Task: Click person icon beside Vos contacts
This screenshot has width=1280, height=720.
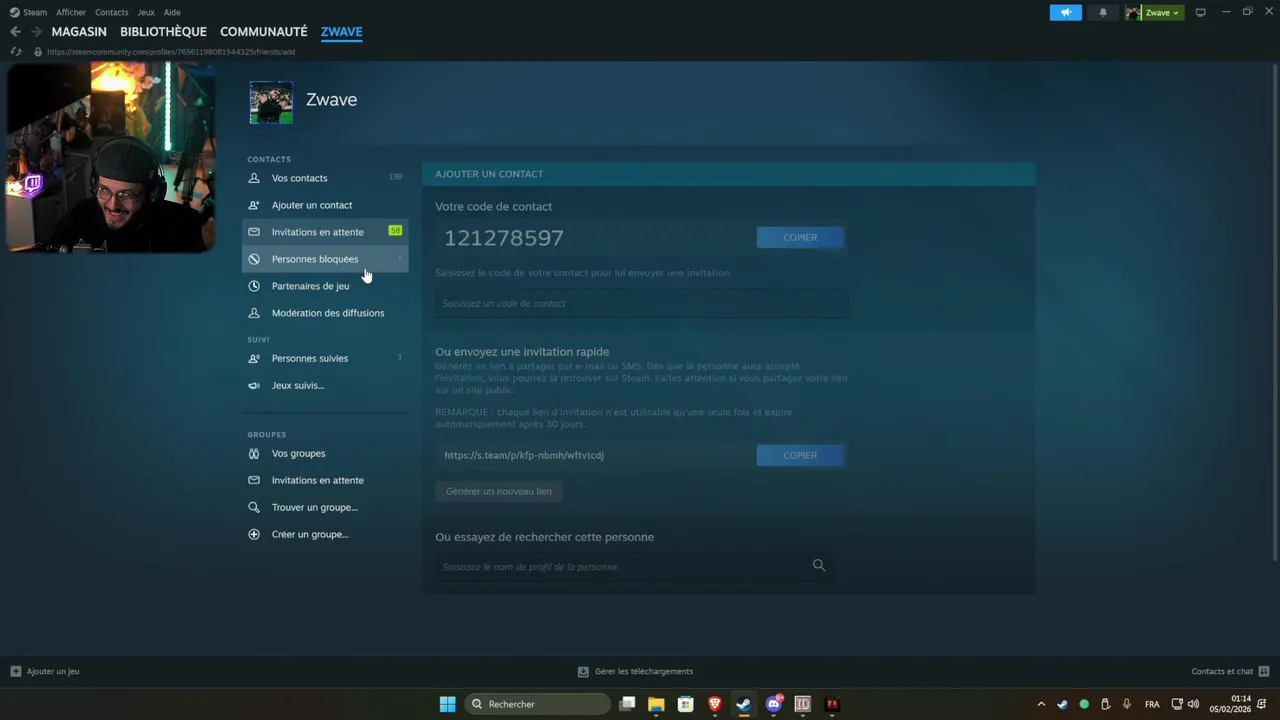Action: 254,178
